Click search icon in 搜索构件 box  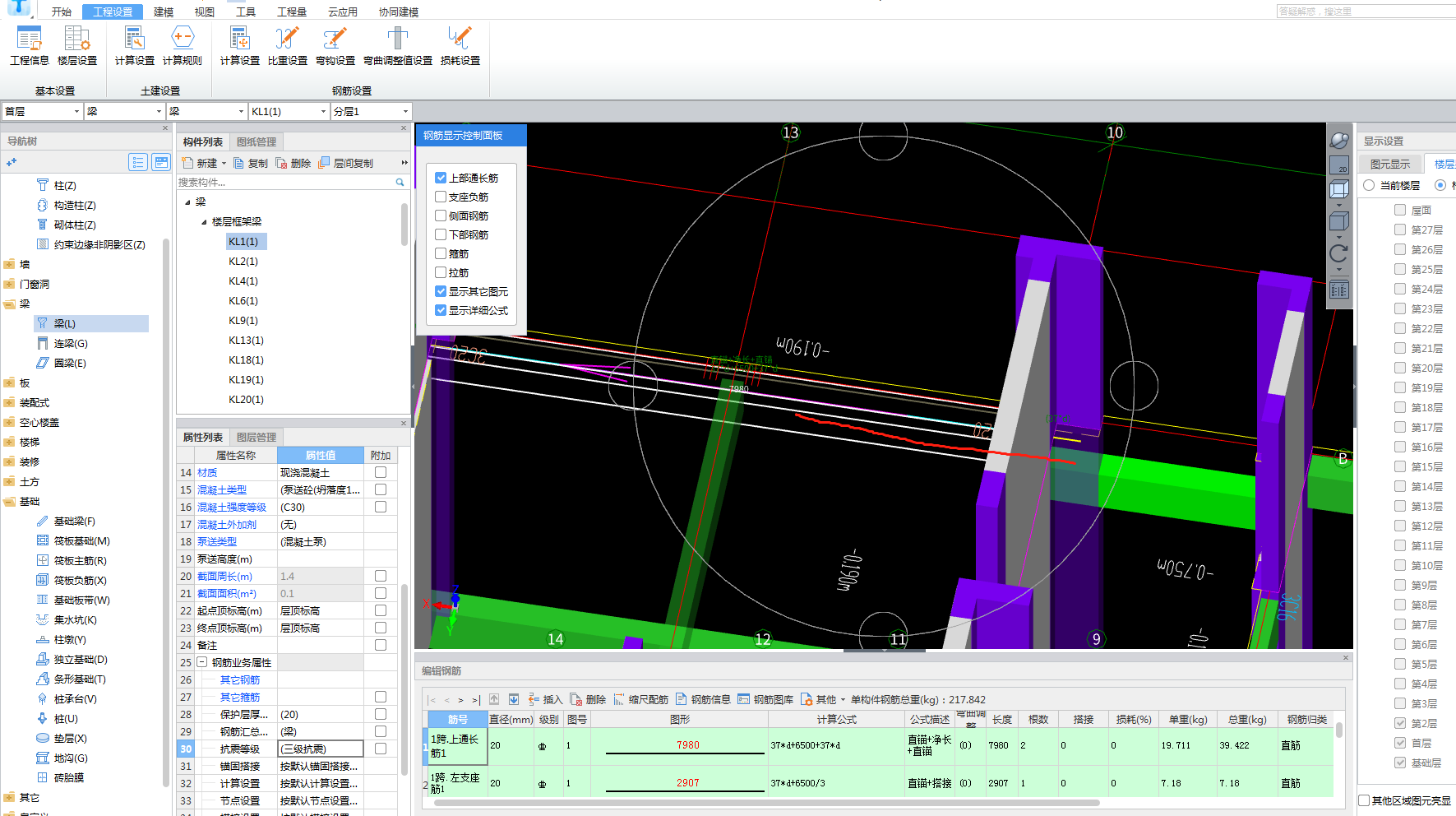(400, 183)
